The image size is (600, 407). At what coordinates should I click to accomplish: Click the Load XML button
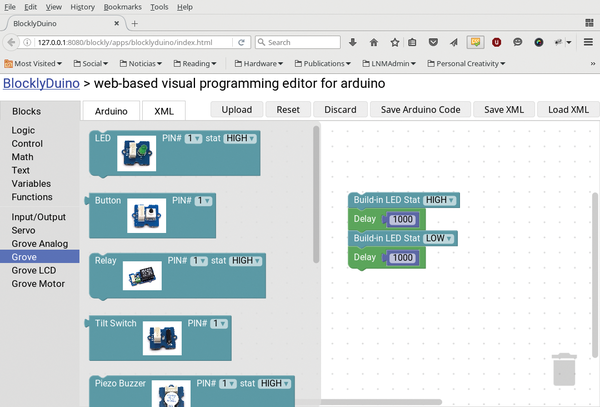[568, 109]
